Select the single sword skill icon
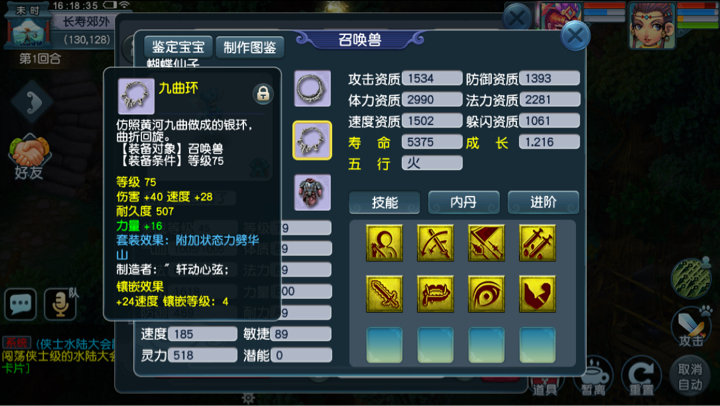 [x=384, y=294]
